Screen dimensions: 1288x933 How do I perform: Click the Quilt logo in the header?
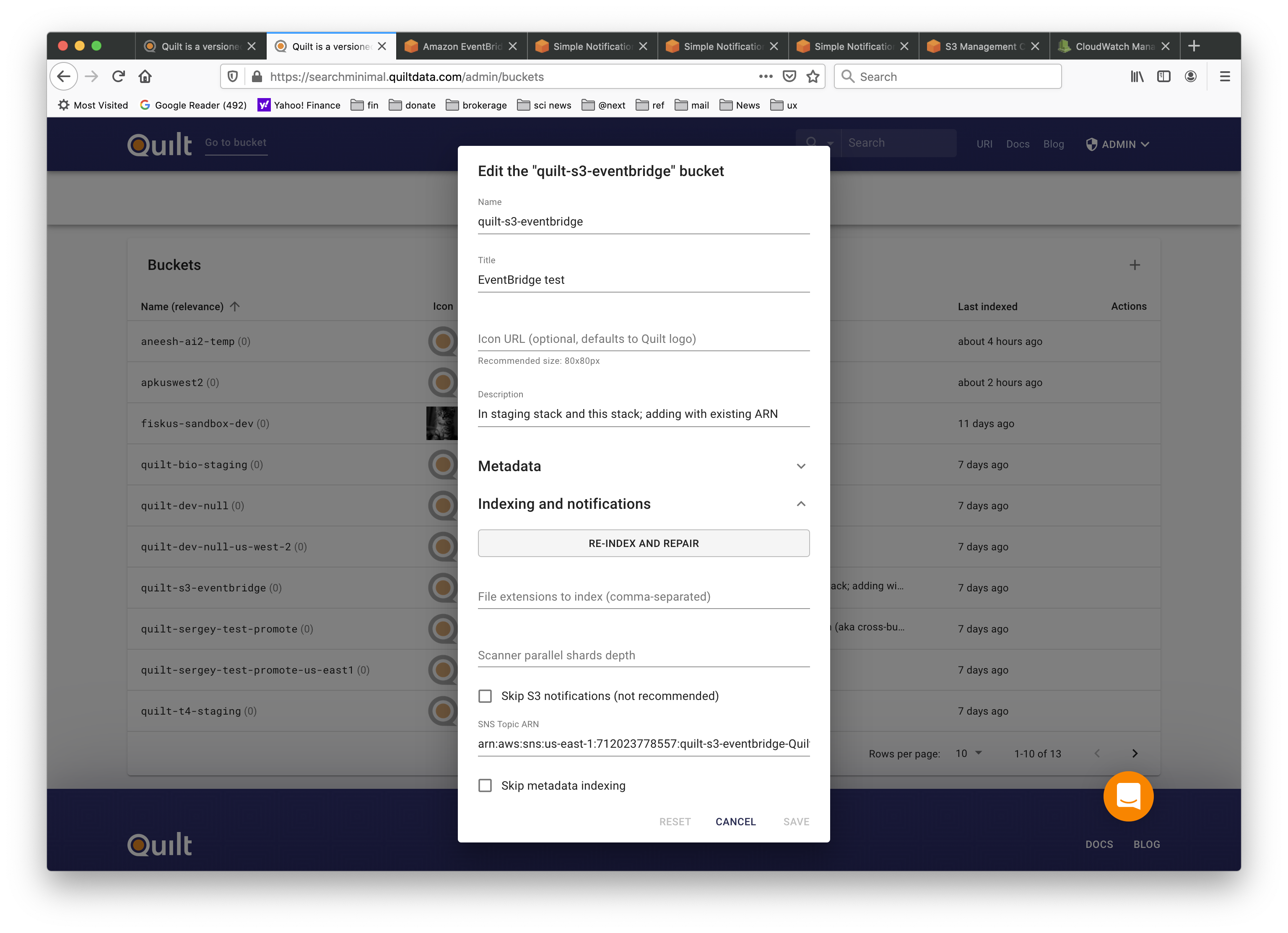(x=160, y=144)
